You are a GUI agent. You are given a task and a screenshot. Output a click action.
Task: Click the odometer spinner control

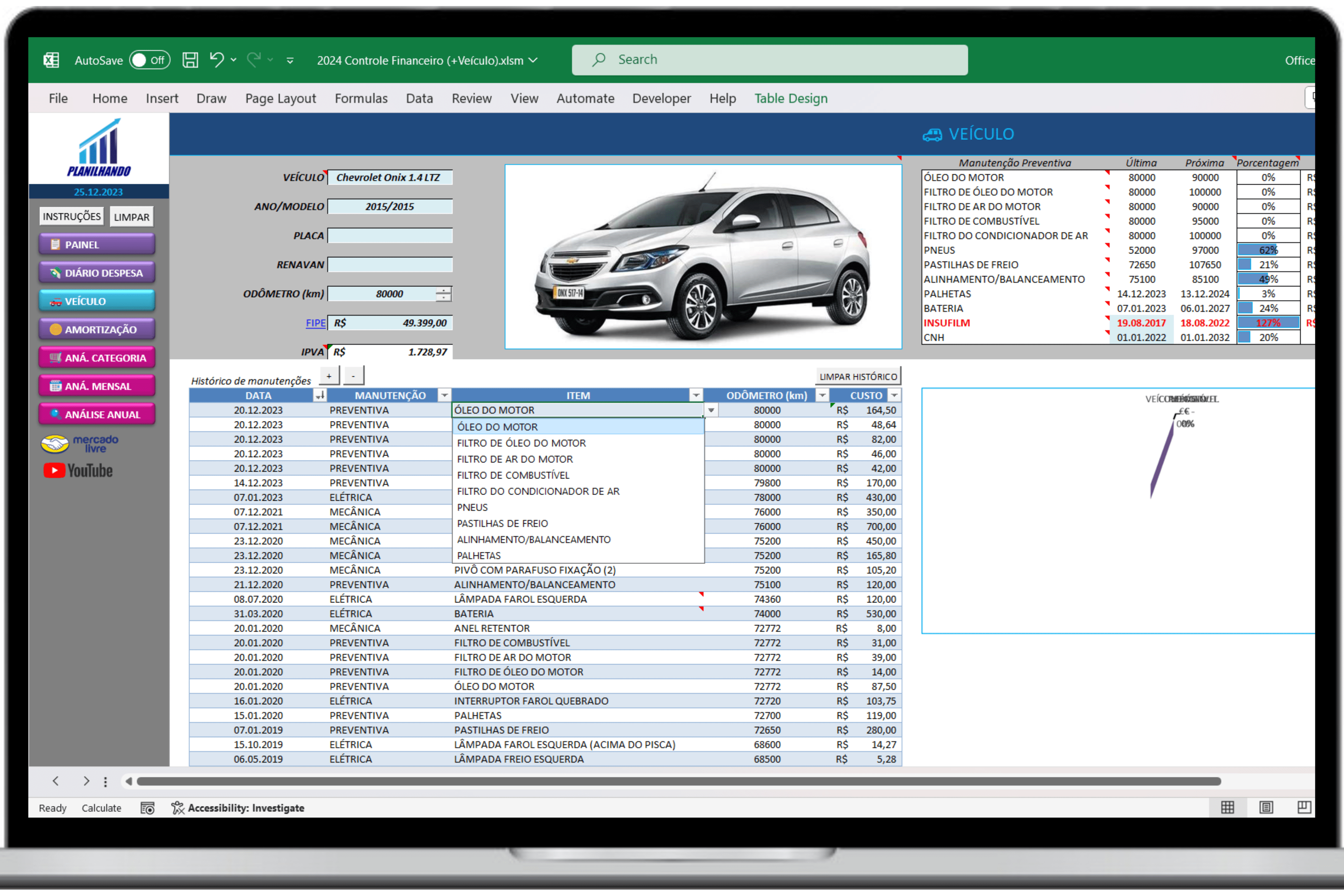pyautogui.click(x=443, y=294)
